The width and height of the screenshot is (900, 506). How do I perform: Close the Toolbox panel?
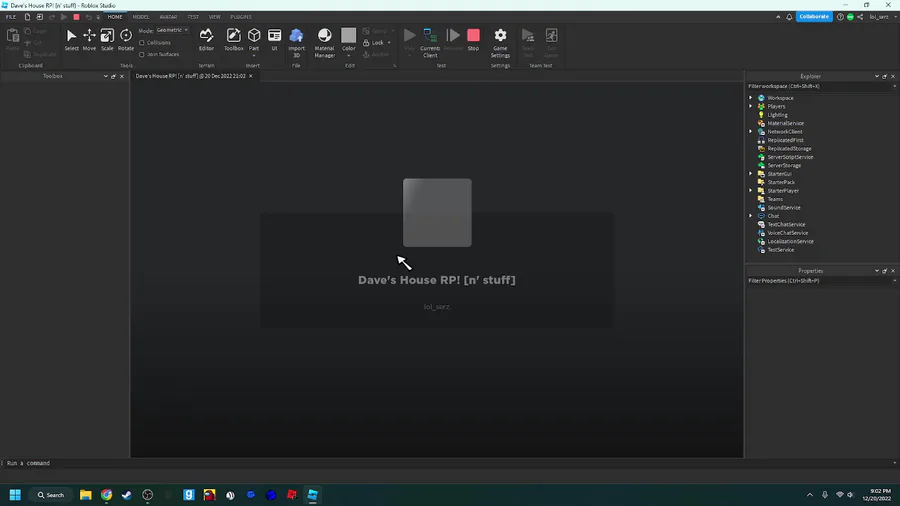pos(122,76)
